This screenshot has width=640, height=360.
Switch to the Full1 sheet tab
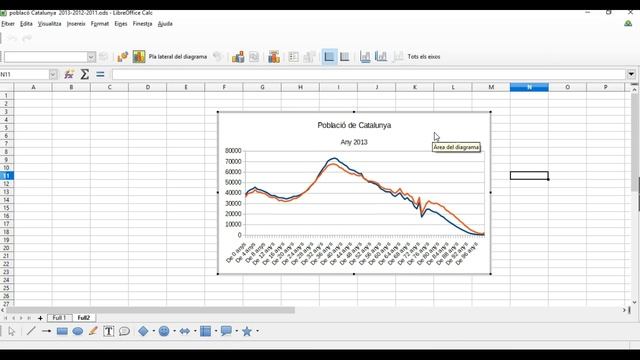point(59,318)
